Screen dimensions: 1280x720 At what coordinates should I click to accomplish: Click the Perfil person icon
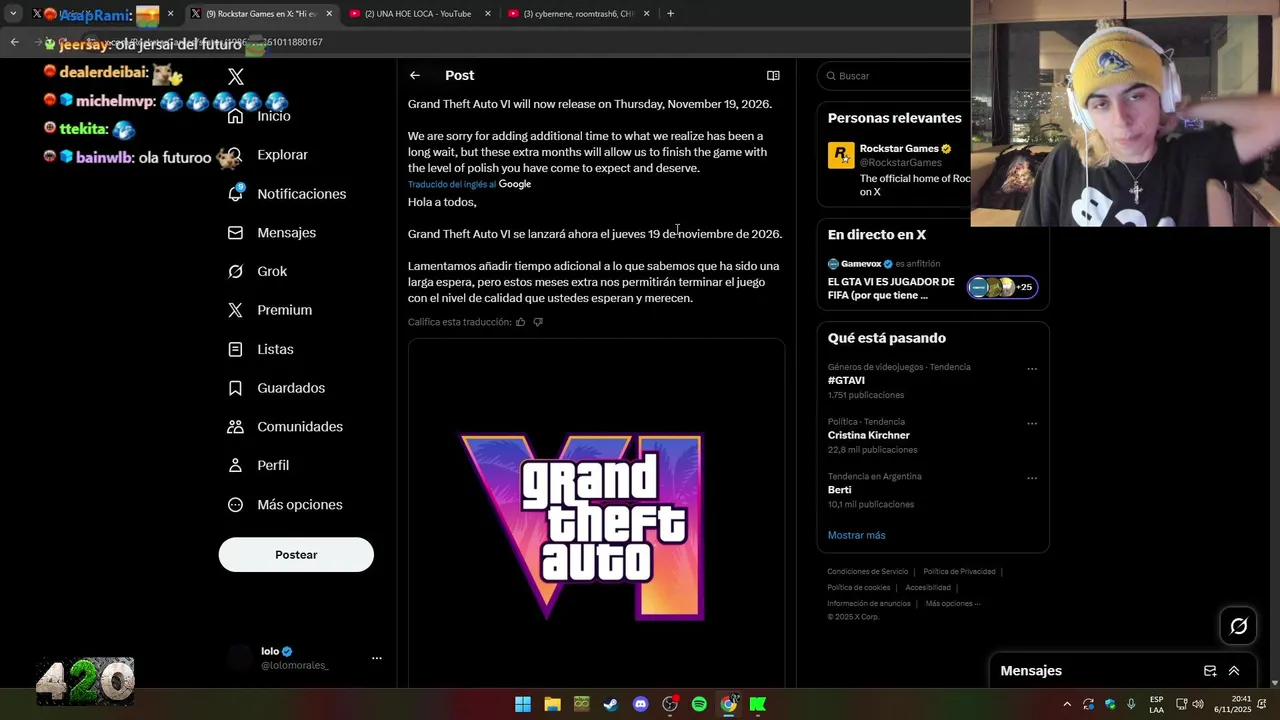pyautogui.click(x=235, y=466)
